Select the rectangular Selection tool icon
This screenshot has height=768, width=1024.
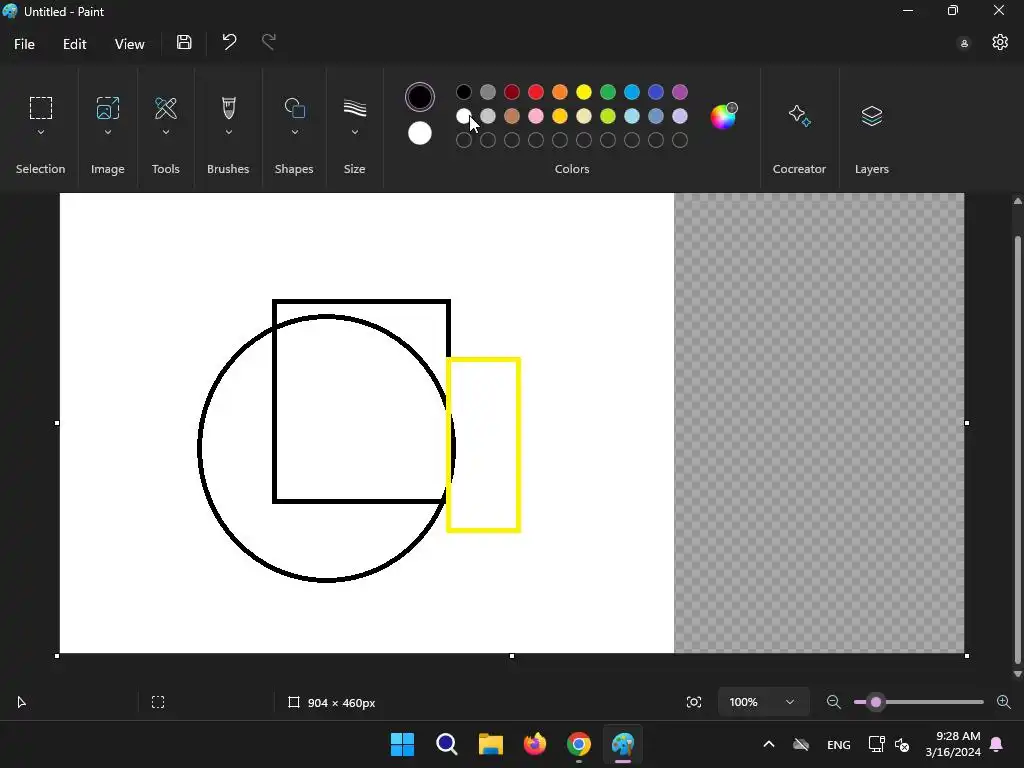[x=40, y=108]
